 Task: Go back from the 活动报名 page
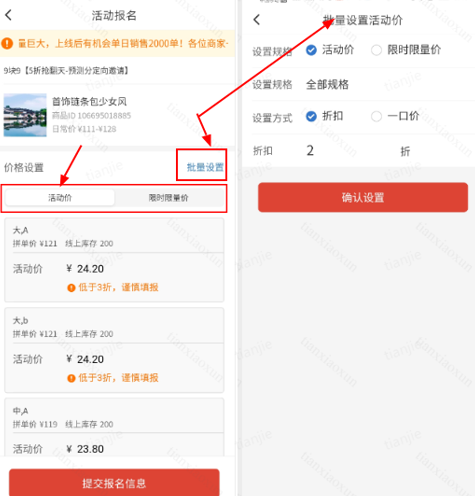coord(9,15)
